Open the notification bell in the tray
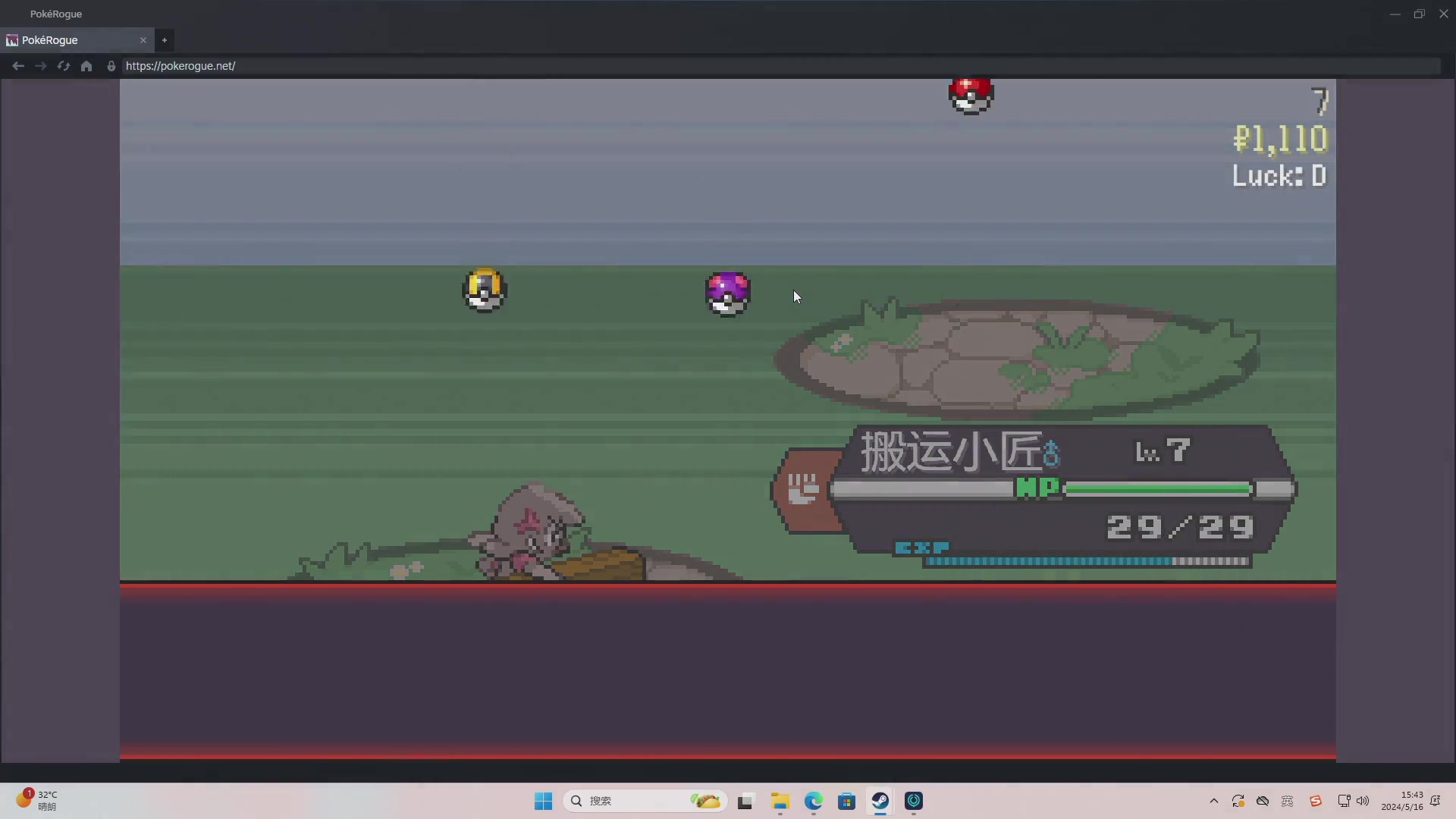1456x819 pixels. pos(1436,801)
